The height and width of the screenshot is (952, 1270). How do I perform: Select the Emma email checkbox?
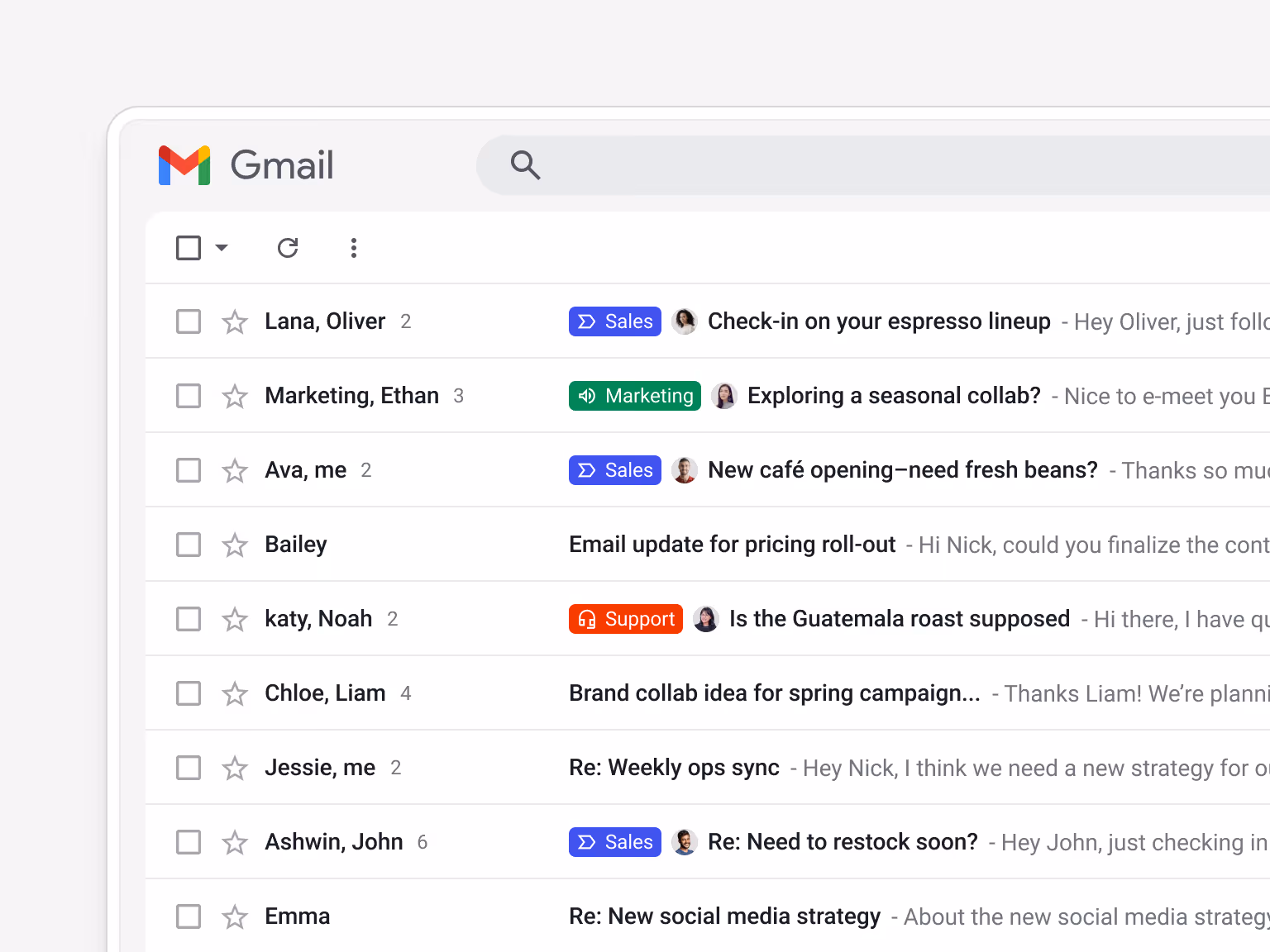point(189,916)
